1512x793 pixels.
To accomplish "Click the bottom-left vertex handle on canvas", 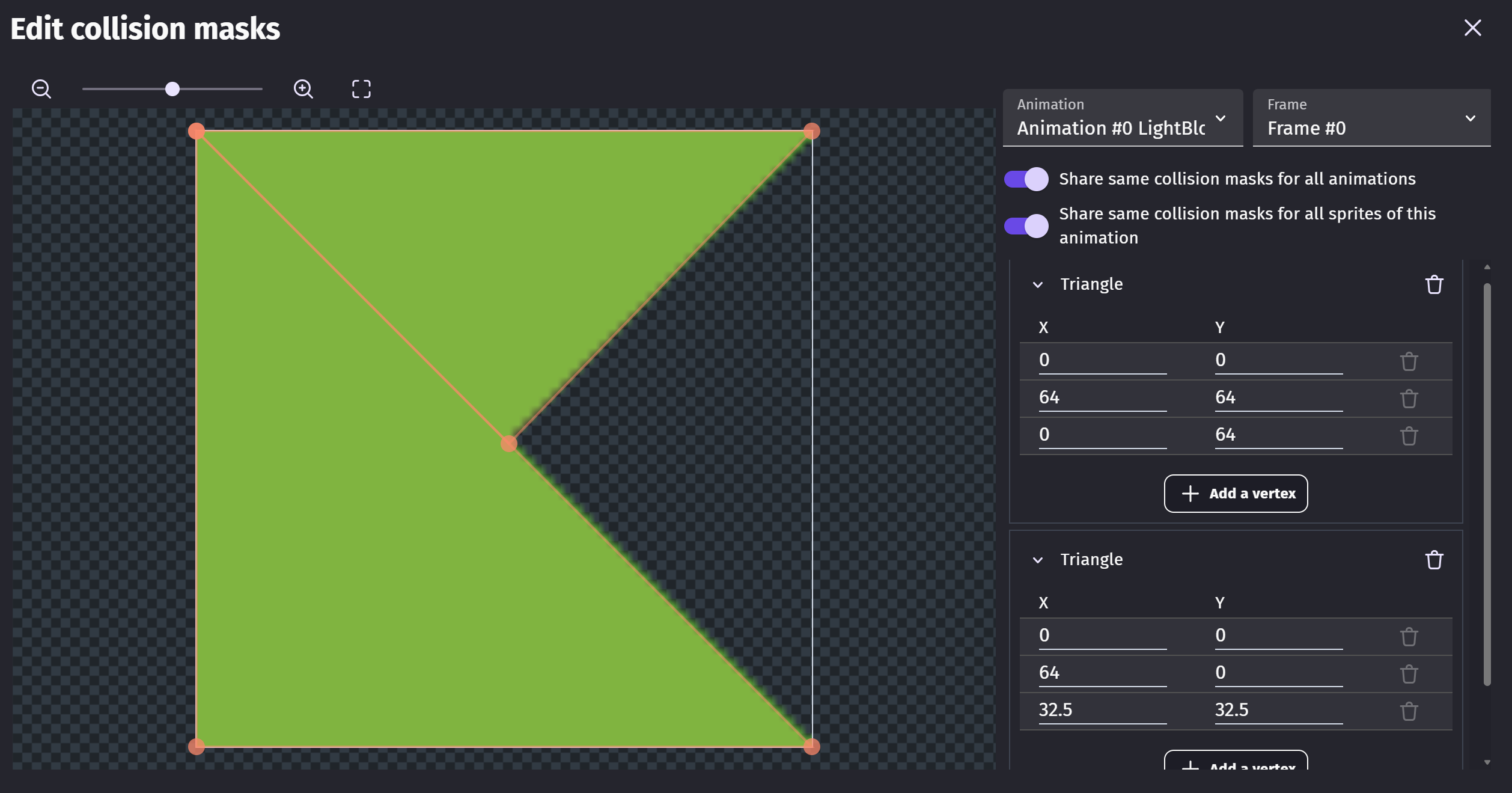I will coord(197,747).
